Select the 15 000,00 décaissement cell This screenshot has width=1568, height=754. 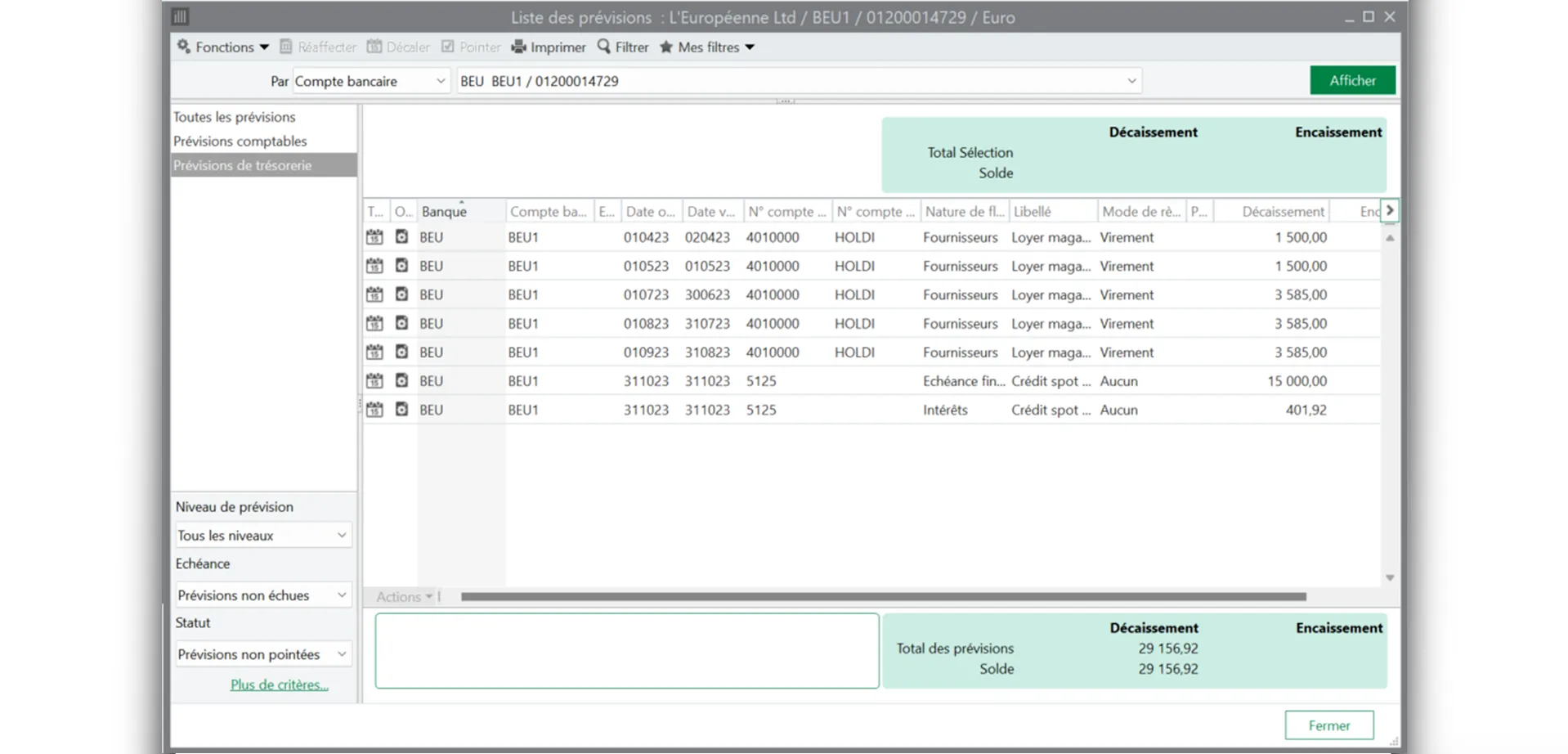point(1272,381)
